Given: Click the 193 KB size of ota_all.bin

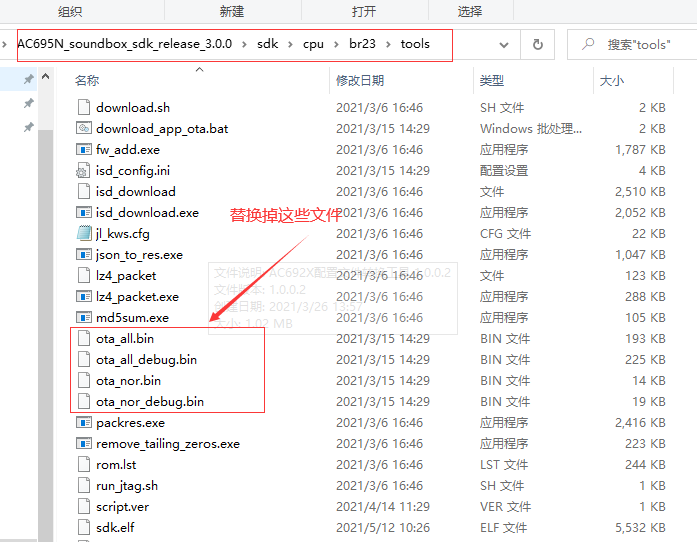Looking at the screenshot, I should pos(645,339).
